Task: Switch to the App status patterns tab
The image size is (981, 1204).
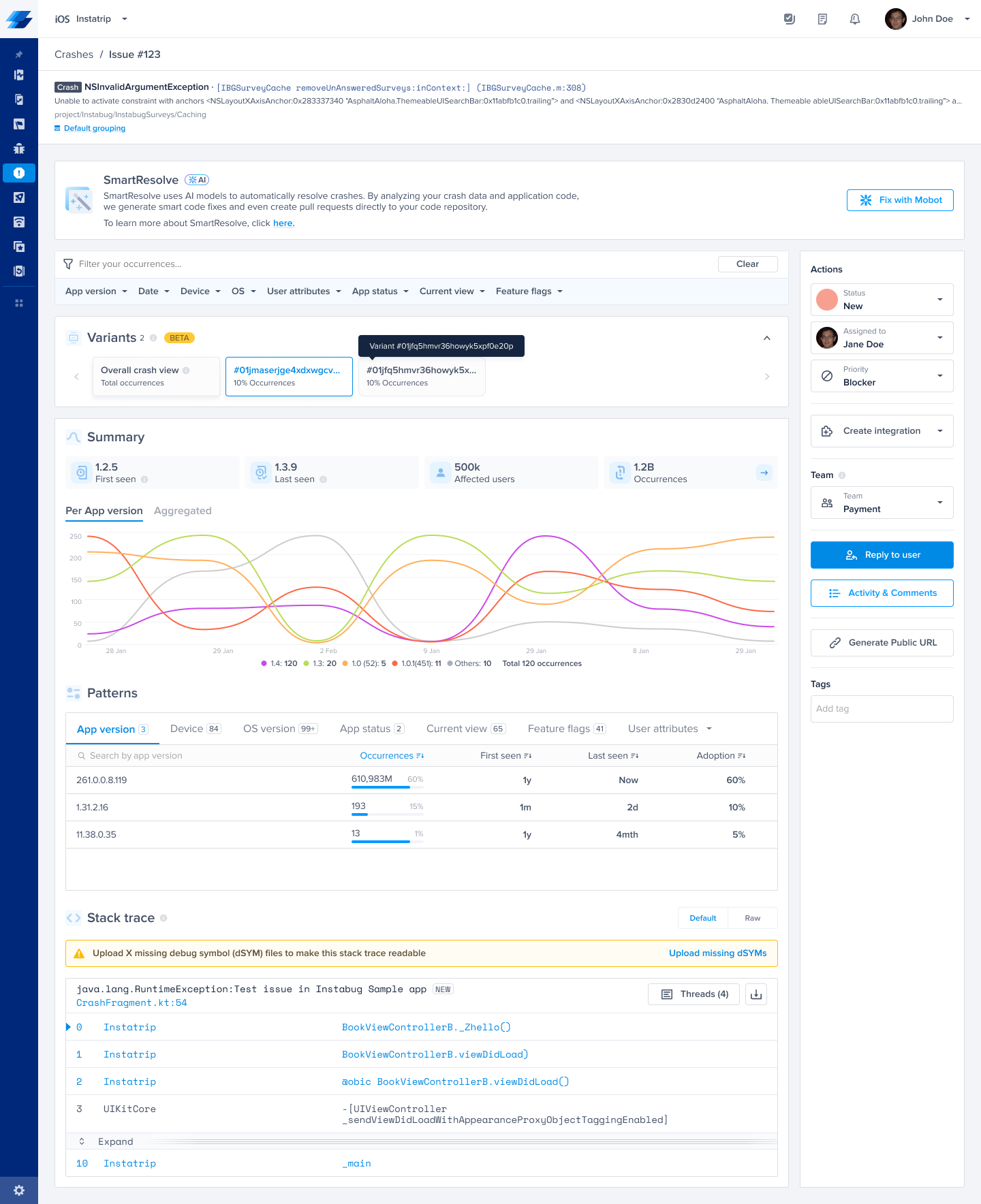Action: click(372, 729)
